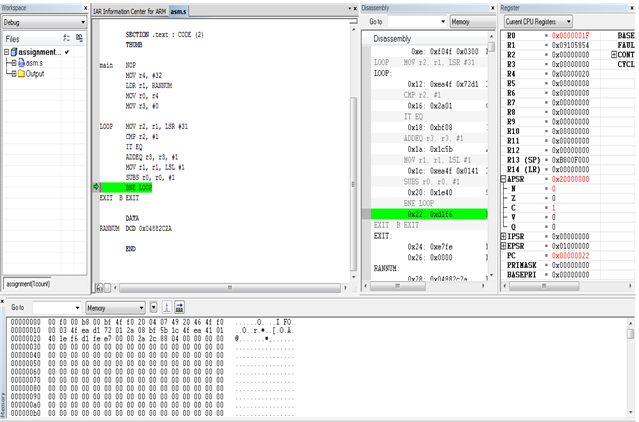The height and width of the screenshot is (422, 639).
Task: Click the batch build column header icon
Action: (x=79, y=38)
